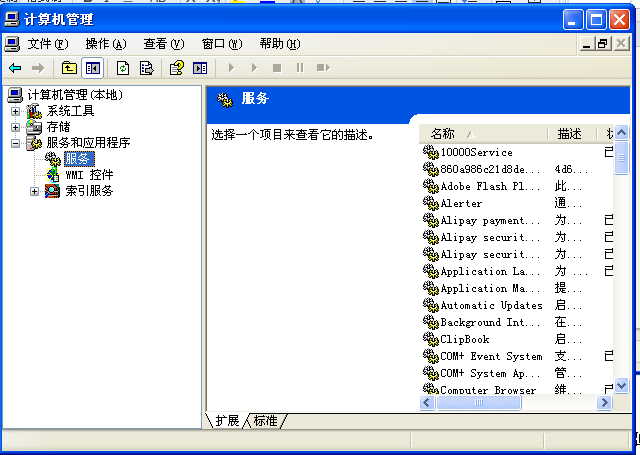The height and width of the screenshot is (455, 640).
Task: Click gear icon next to Alerter
Action: click(x=431, y=203)
